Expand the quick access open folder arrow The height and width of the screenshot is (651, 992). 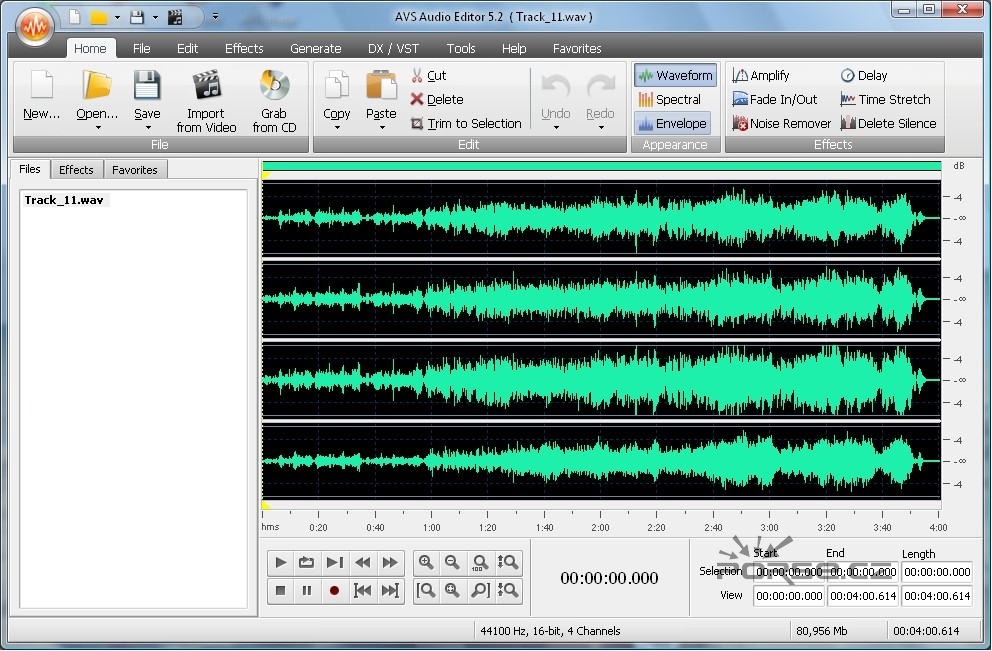point(117,17)
